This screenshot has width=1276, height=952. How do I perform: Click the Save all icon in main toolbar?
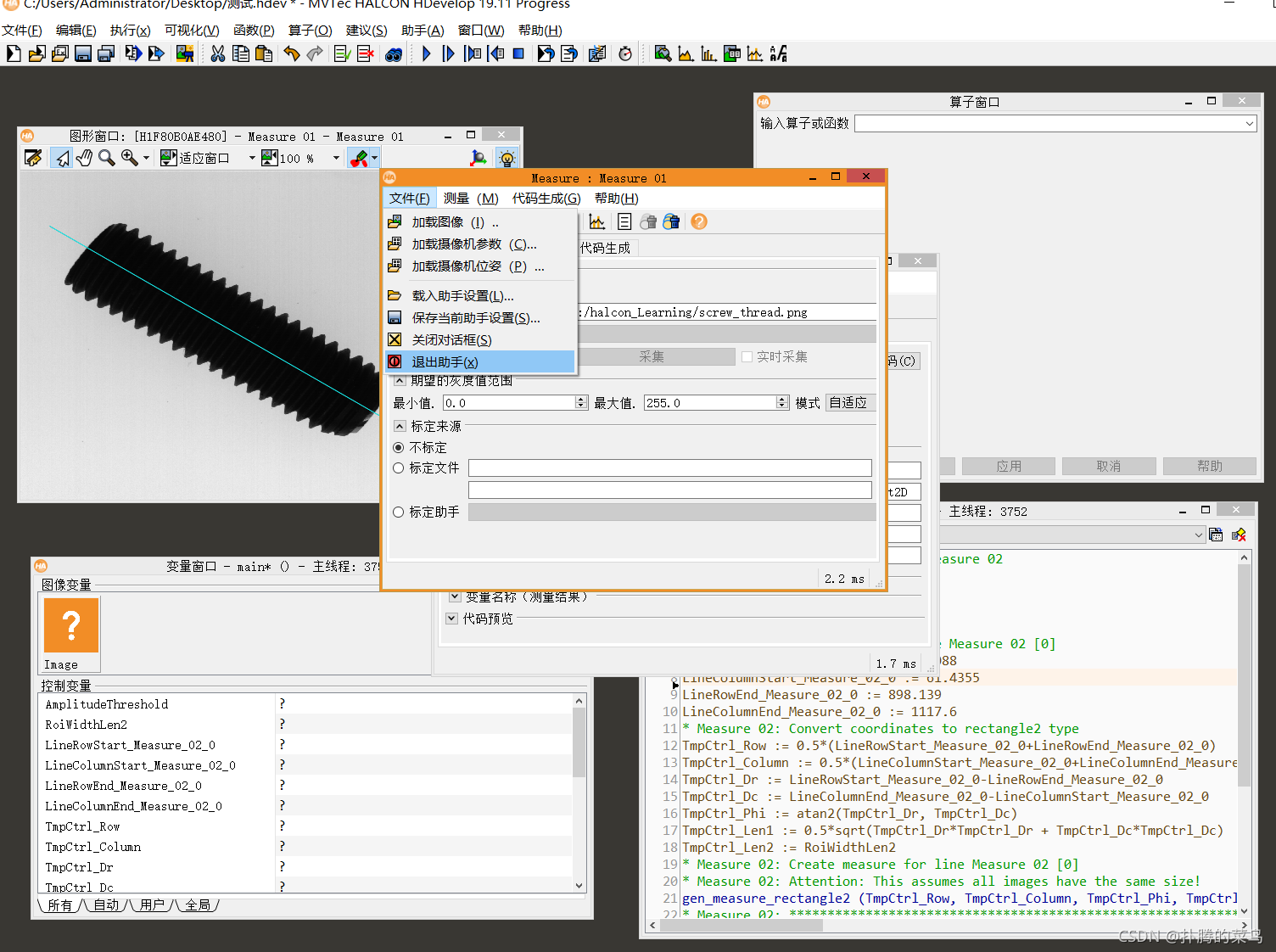pos(105,53)
